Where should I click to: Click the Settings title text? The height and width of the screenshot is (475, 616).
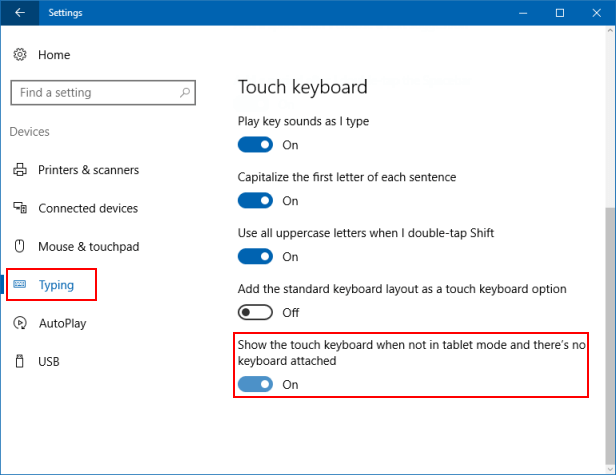[x=65, y=13]
